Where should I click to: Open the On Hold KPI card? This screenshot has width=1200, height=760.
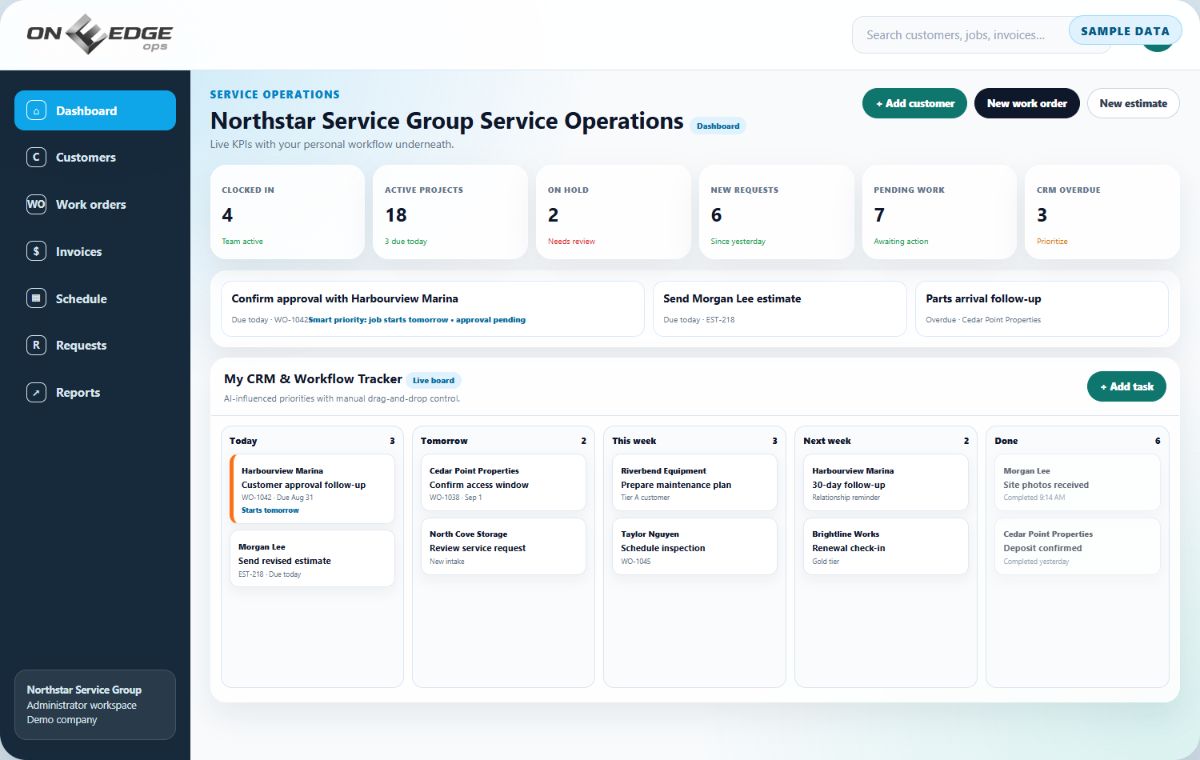pyautogui.click(x=613, y=212)
